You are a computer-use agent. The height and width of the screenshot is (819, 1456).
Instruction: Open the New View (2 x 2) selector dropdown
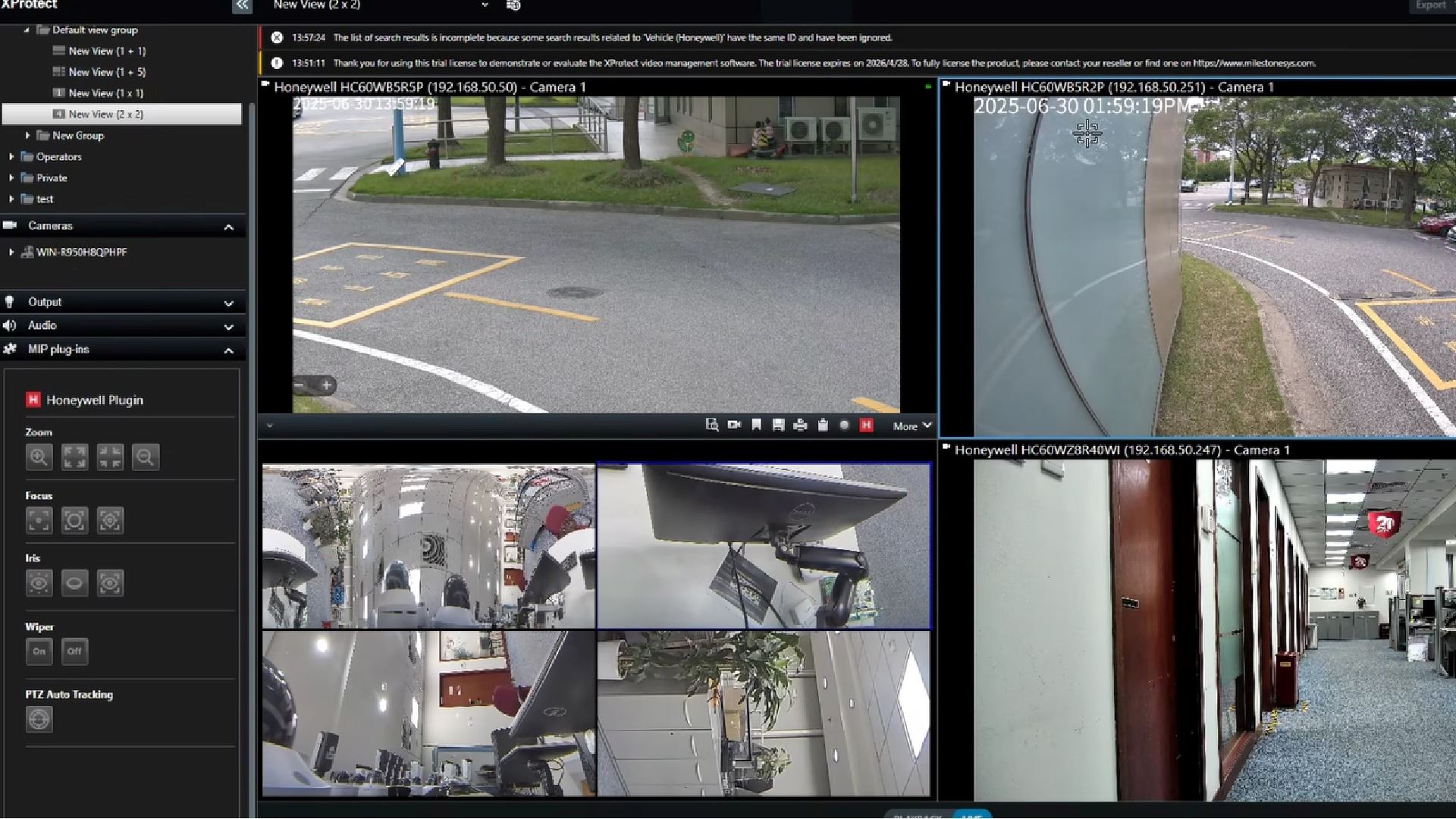click(485, 5)
